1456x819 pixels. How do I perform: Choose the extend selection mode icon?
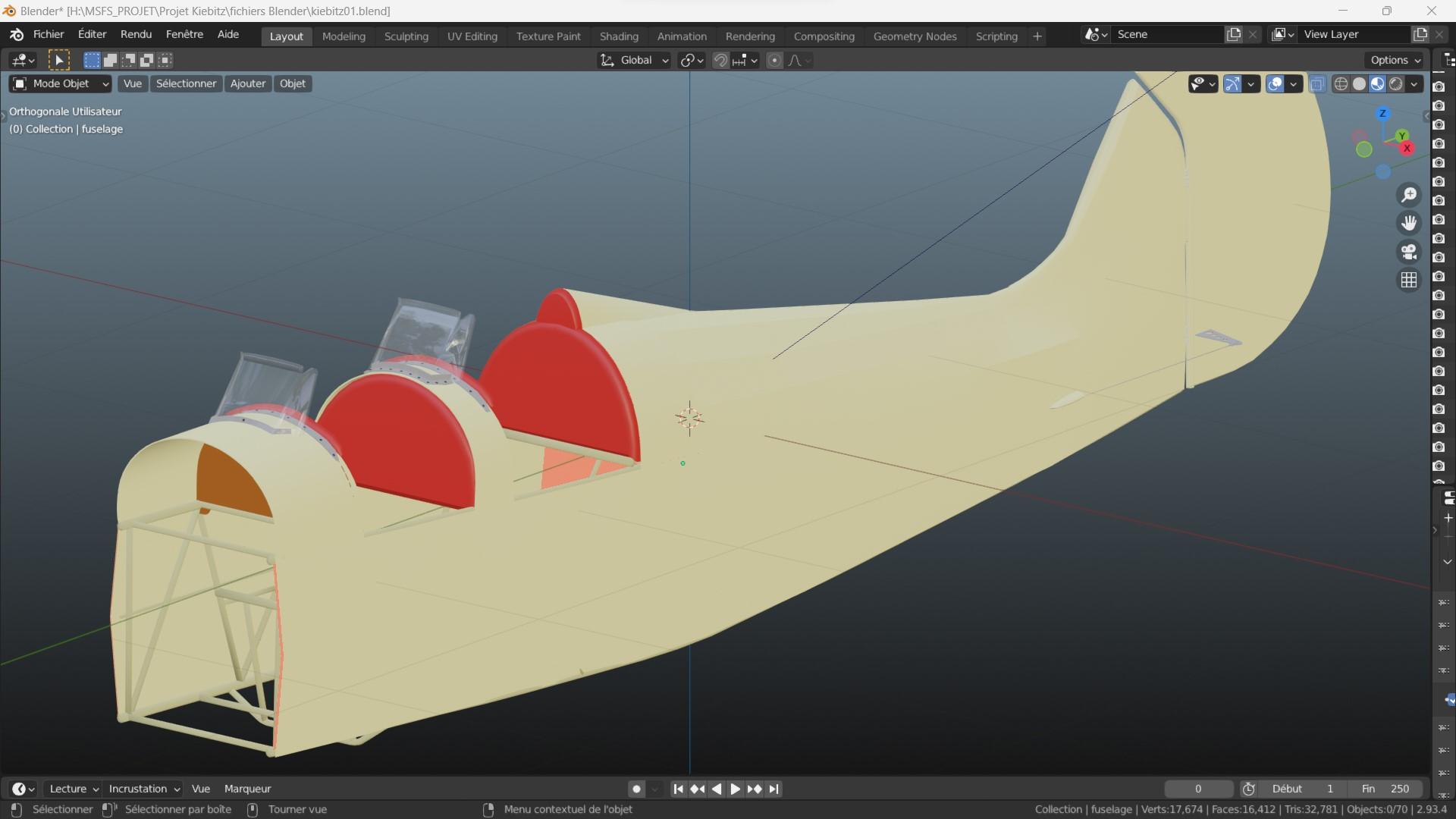(x=110, y=60)
